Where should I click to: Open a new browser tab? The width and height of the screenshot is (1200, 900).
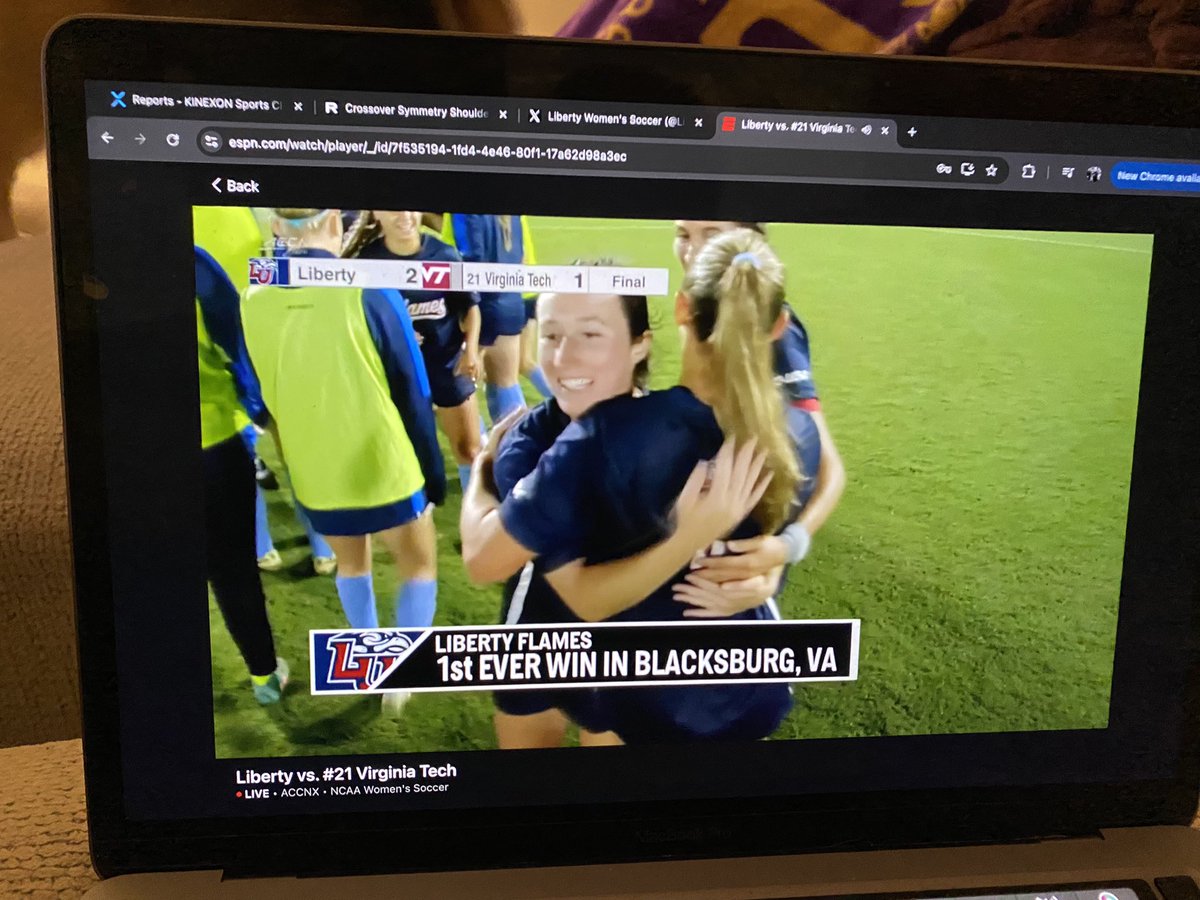click(911, 131)
